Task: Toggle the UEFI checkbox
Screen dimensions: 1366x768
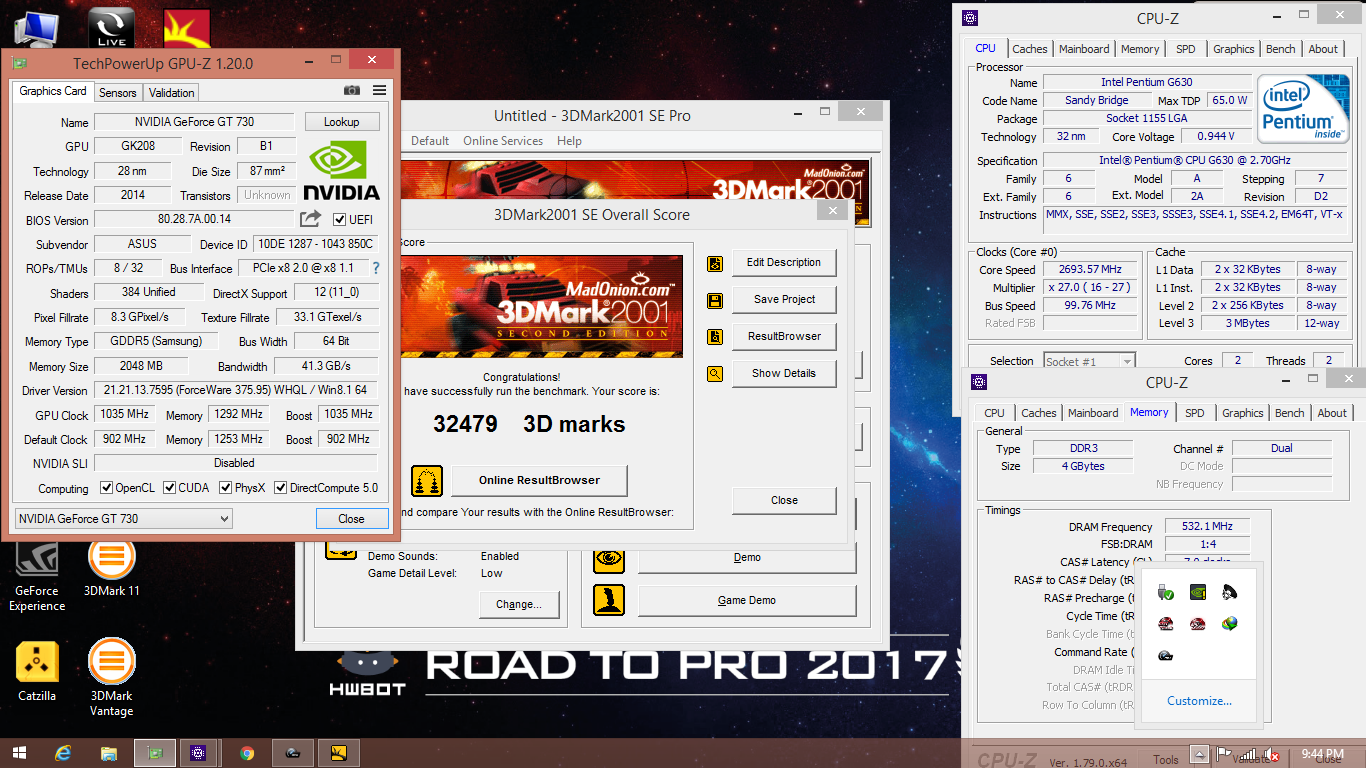Action: click(339, 220)
